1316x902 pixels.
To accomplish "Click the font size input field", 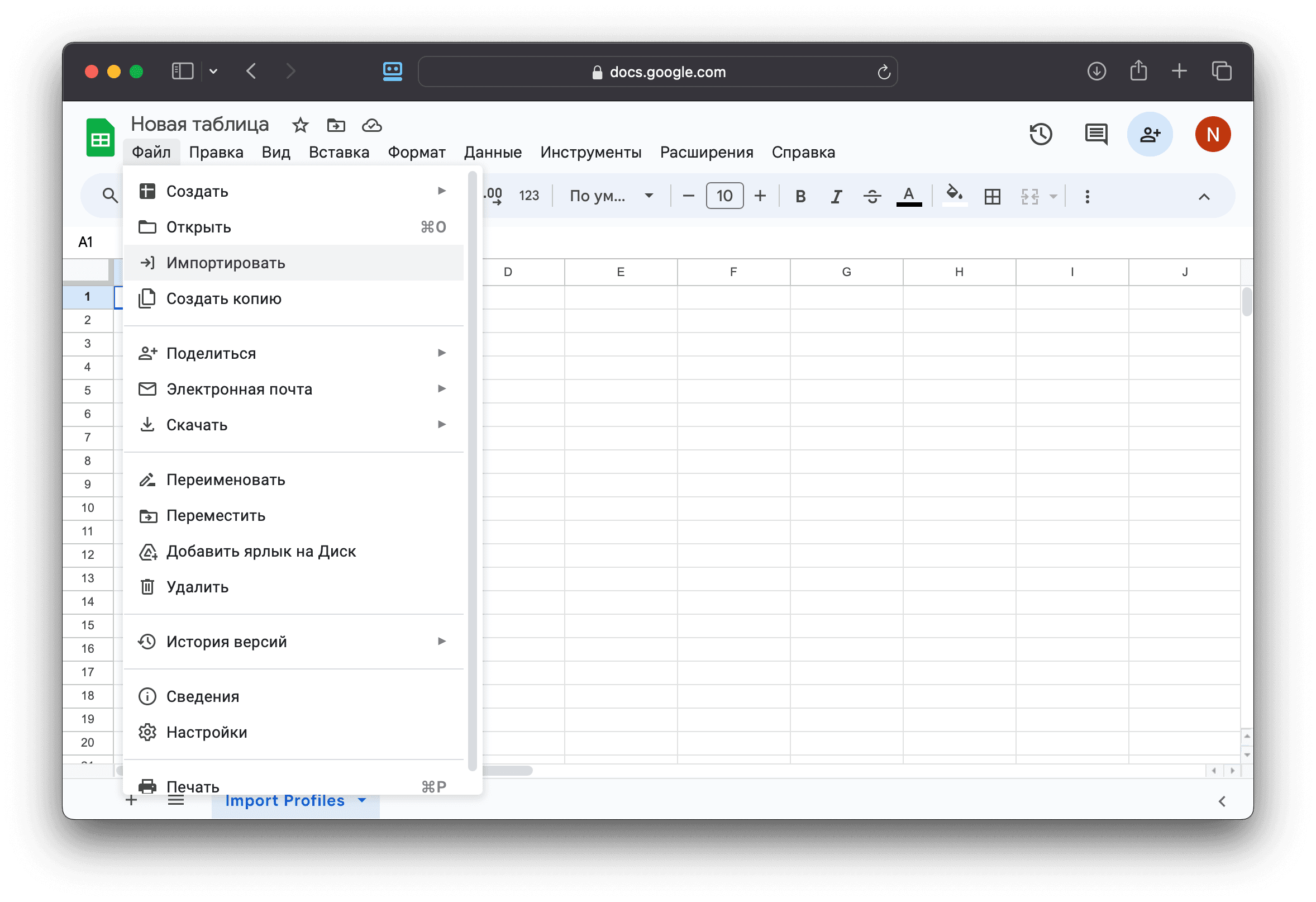I will click(724, 196).
